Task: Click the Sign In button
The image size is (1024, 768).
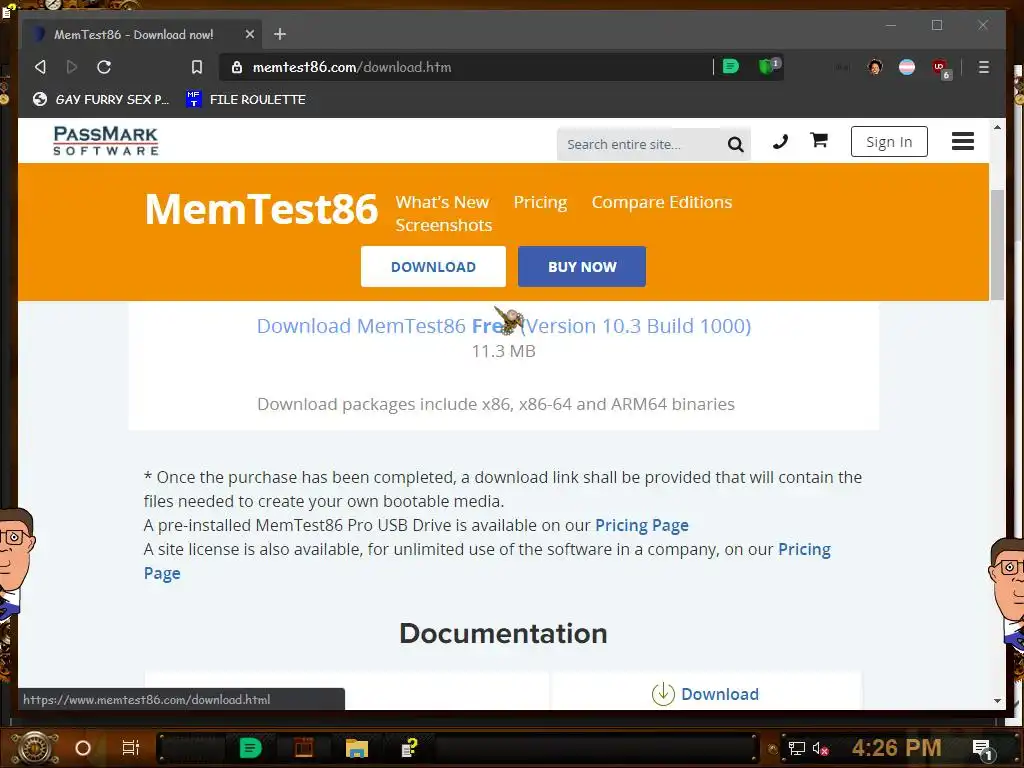Action: click(x=889, y=142)
